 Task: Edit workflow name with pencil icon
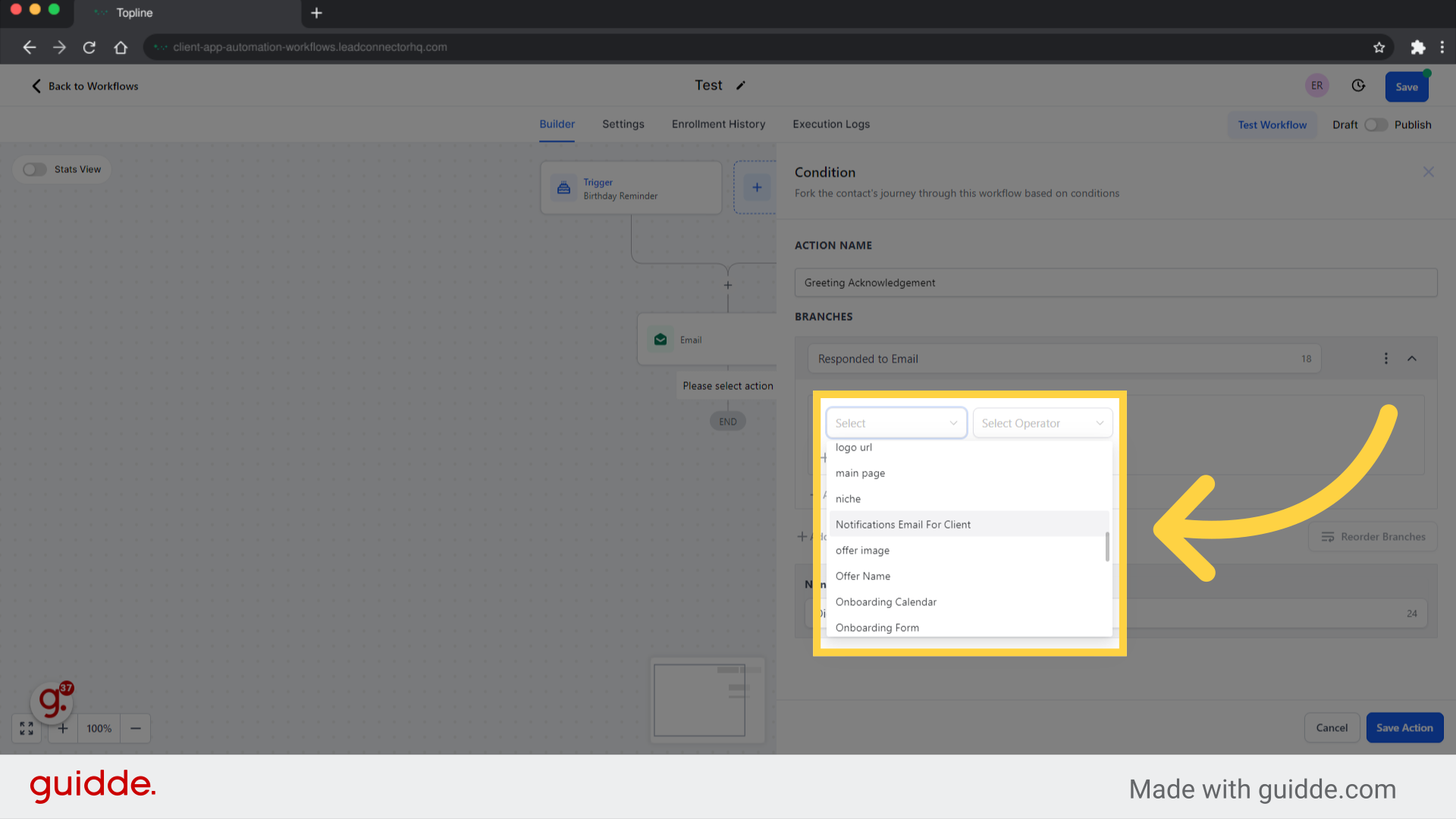coord(741,86)
